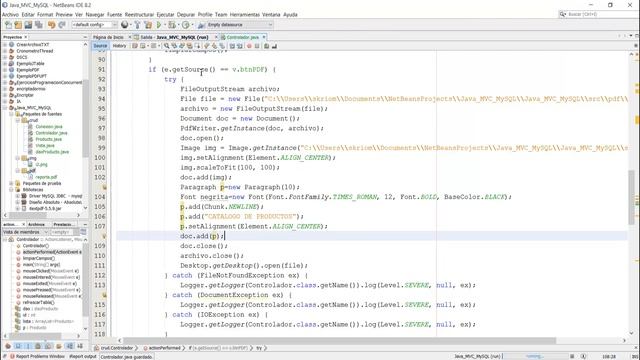
Task: Minimize the Proyectos panel
Action: coord(85,37)
